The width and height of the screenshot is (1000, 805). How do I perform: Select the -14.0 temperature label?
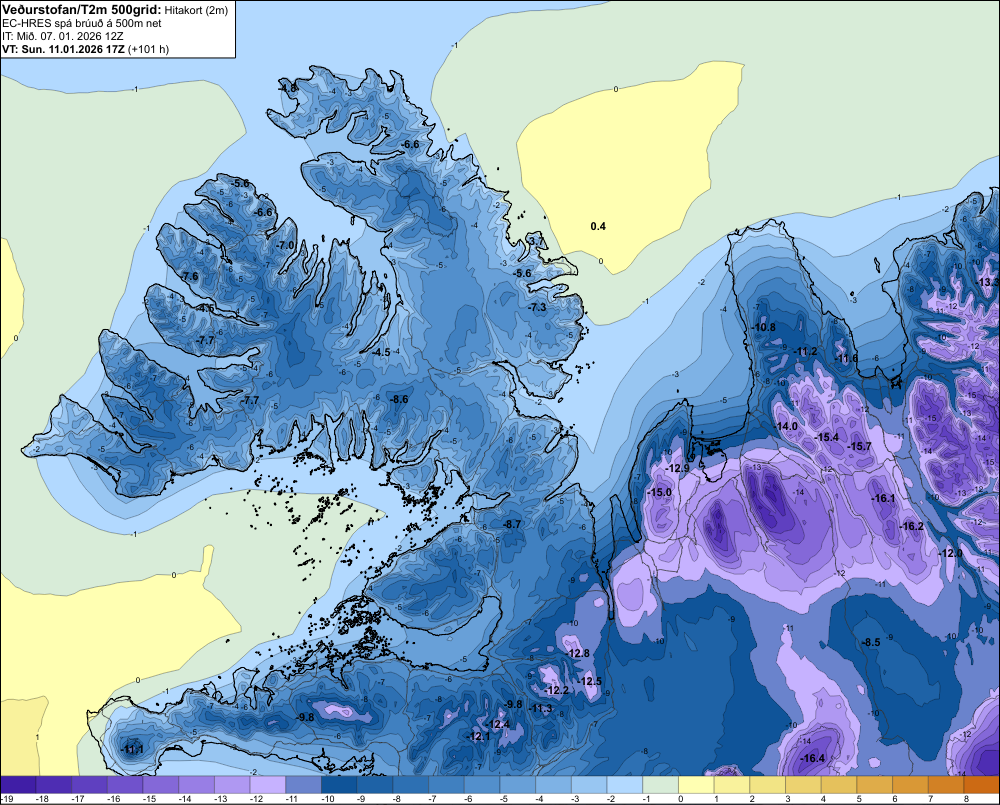(786, 426)
